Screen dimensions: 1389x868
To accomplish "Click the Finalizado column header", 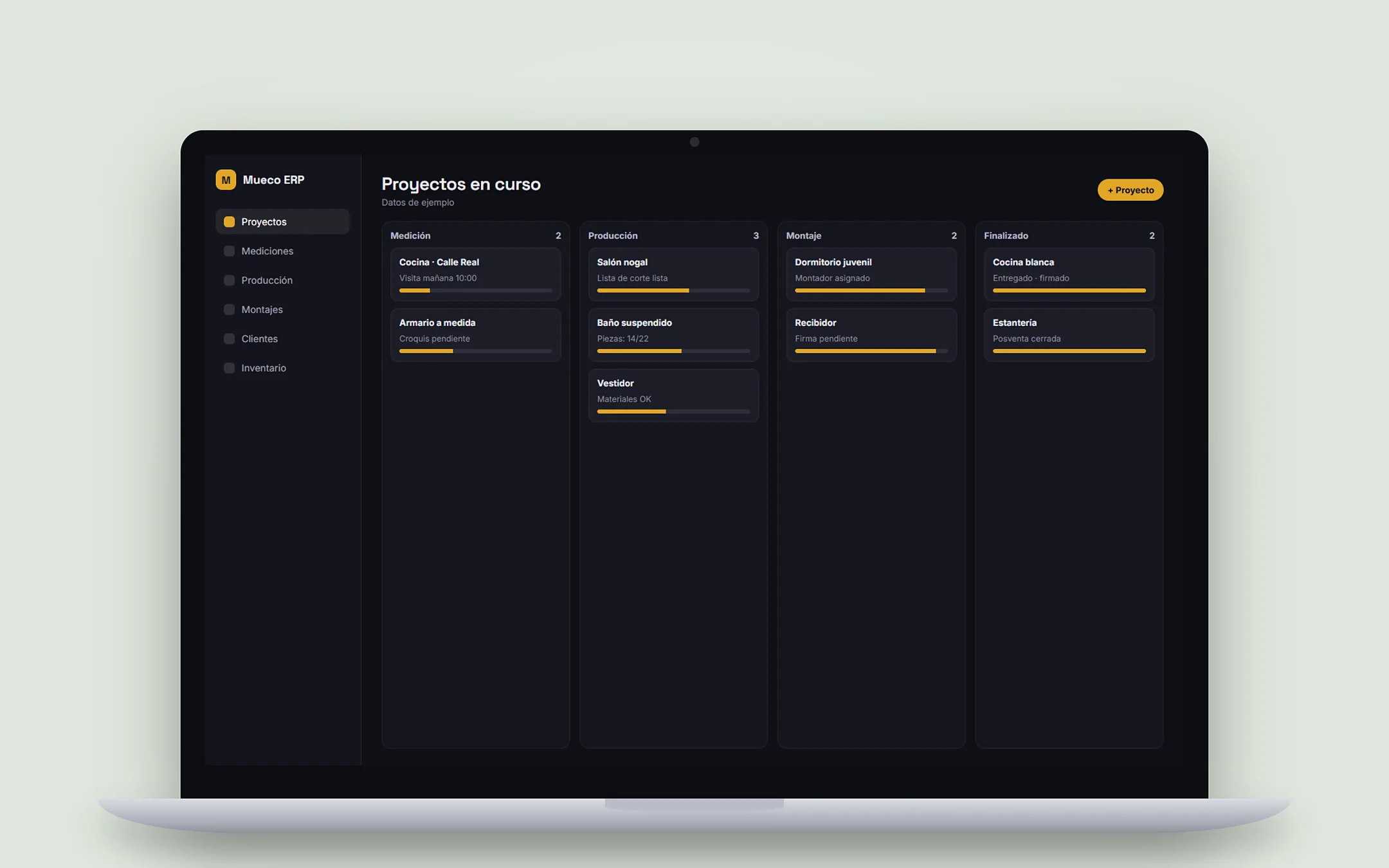I will (x=1006, y=236).
